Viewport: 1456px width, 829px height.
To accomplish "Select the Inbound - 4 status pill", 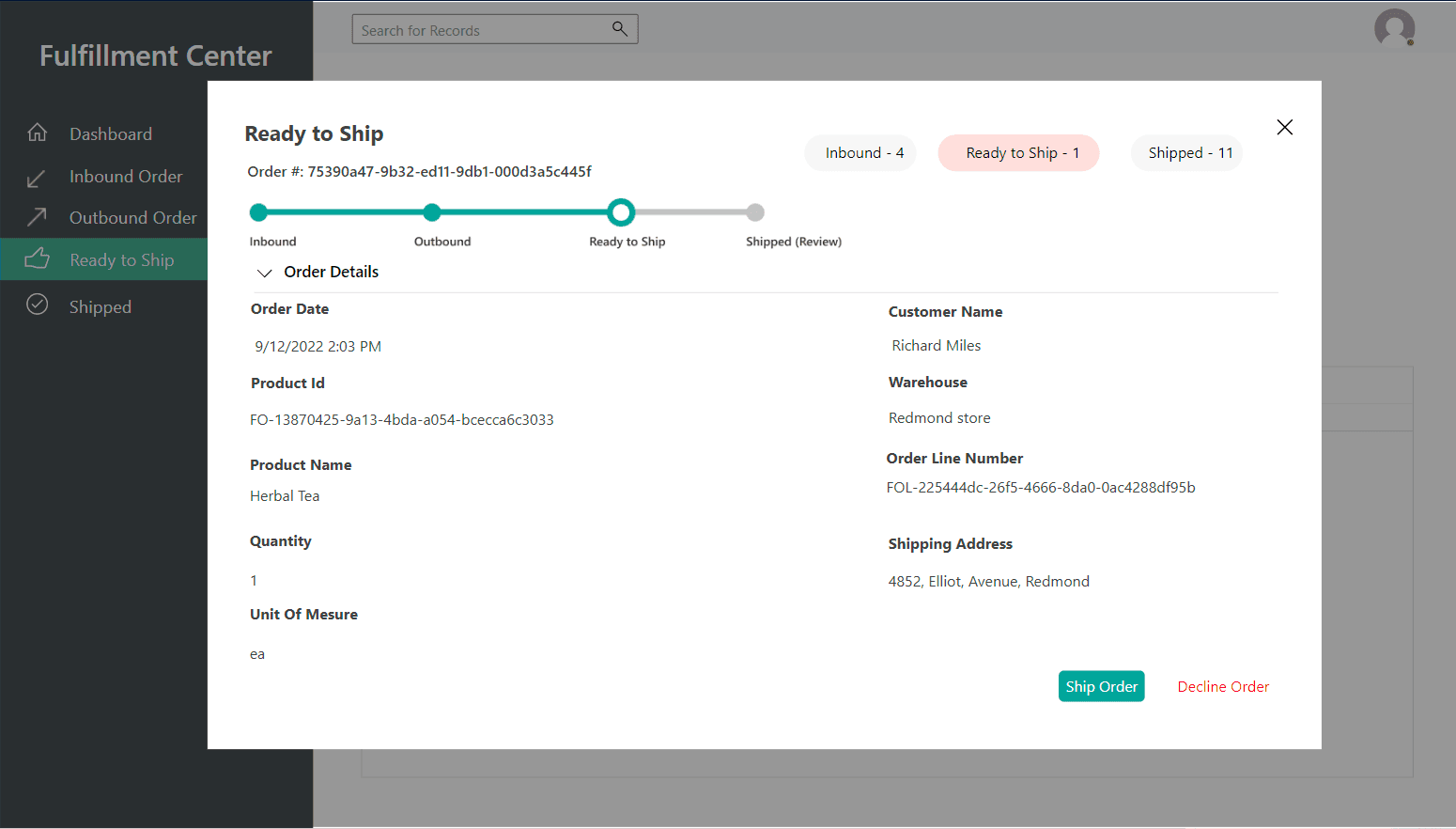I will click(863, 153).
